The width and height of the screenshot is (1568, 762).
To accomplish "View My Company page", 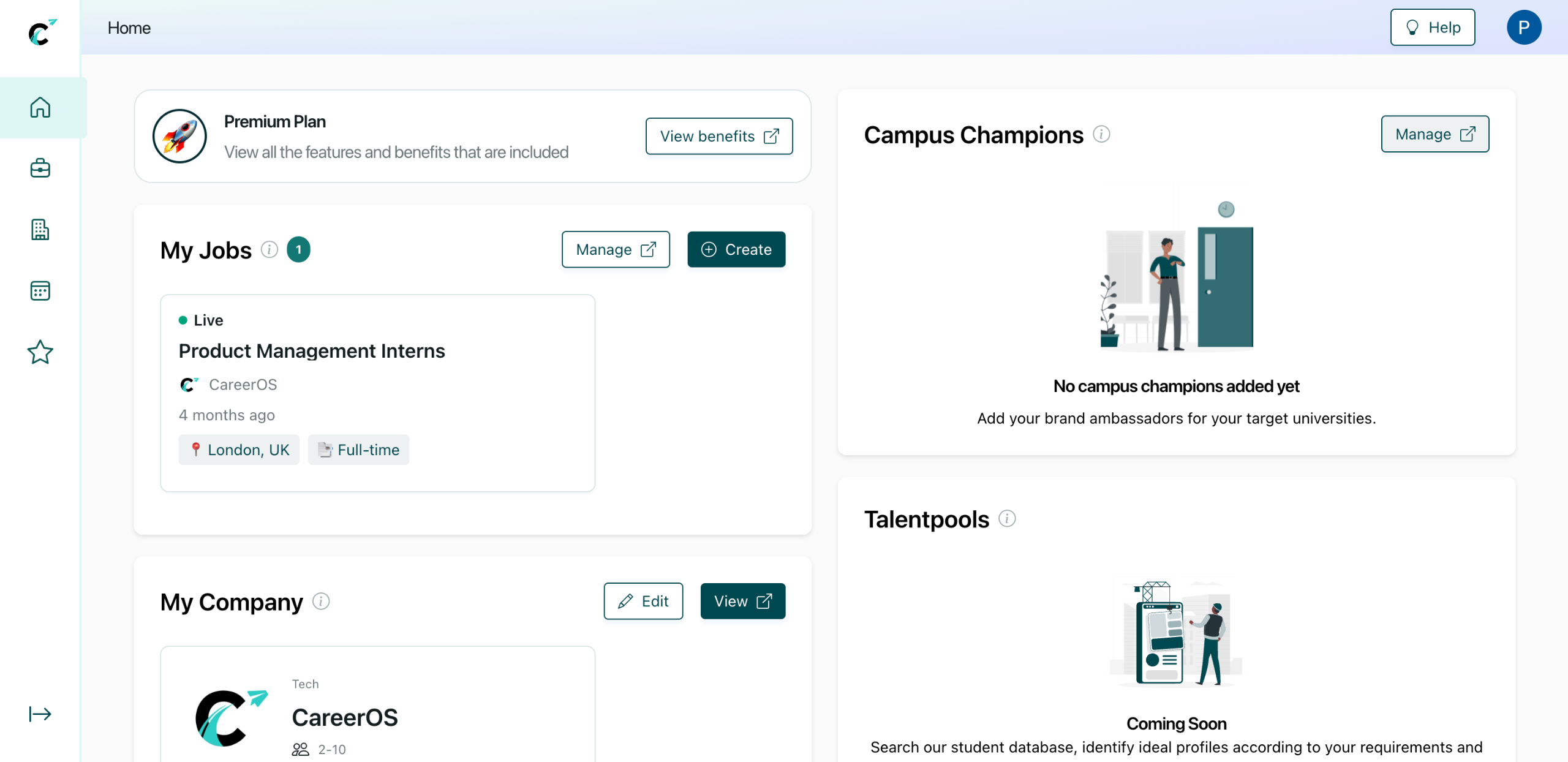I will click(x=742, y=602).
